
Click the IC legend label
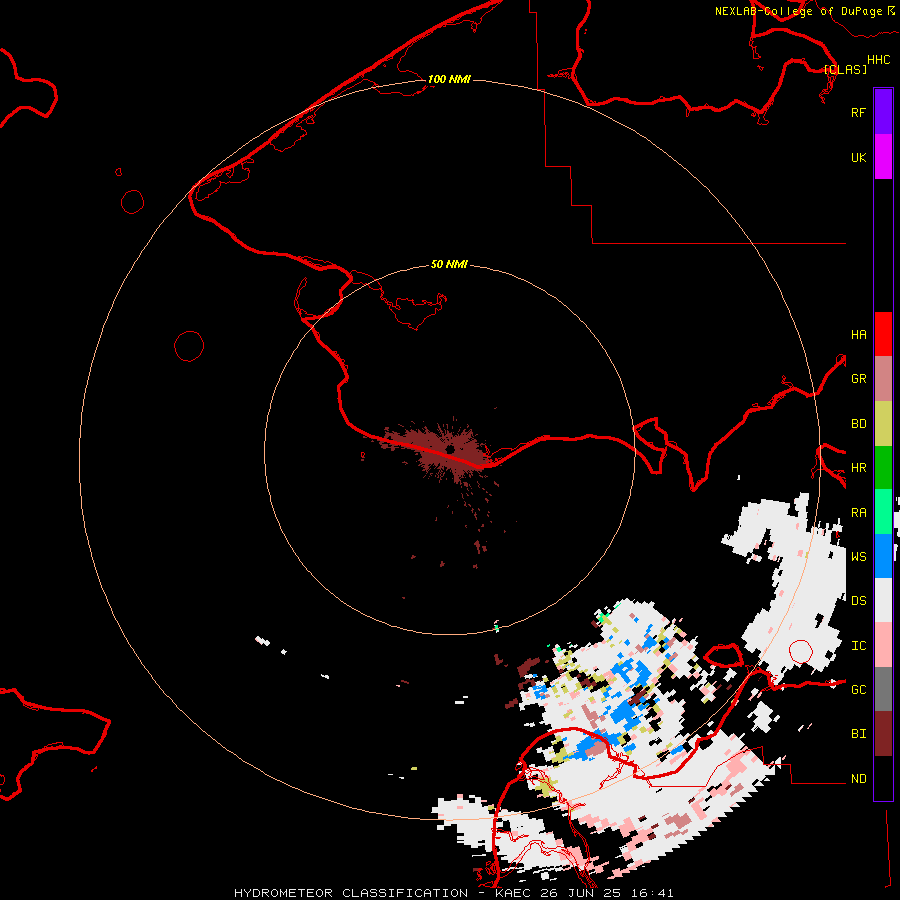858,646
